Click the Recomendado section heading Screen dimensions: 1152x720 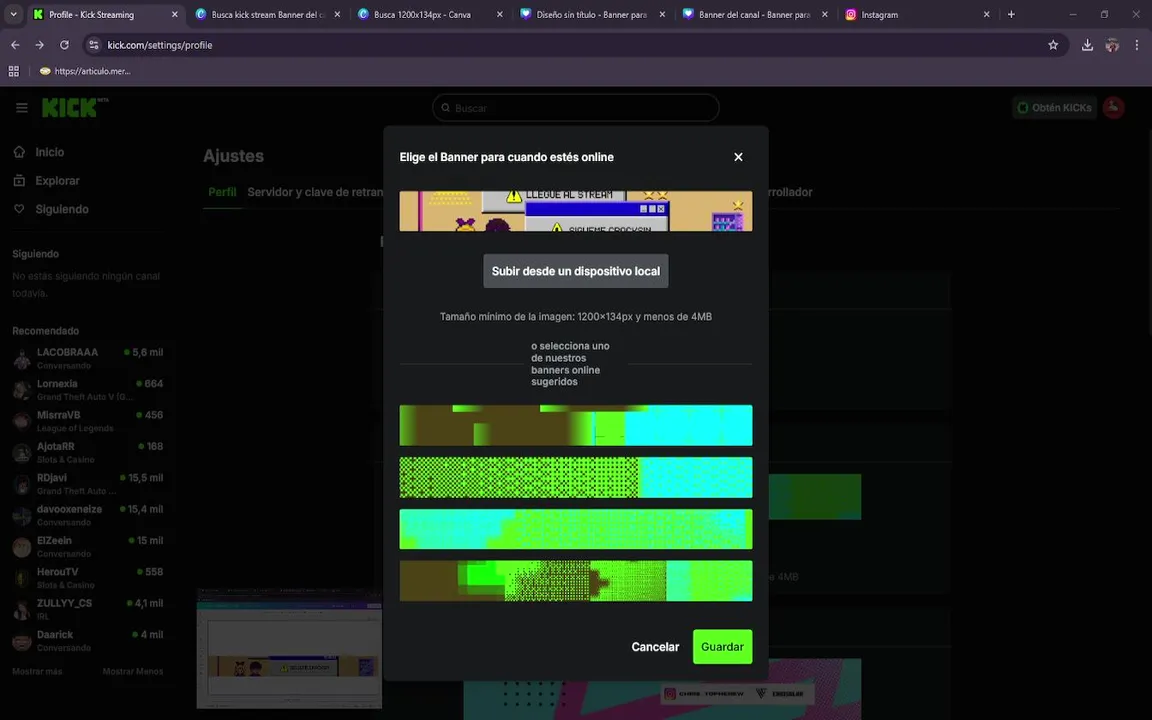pos(46,331)
